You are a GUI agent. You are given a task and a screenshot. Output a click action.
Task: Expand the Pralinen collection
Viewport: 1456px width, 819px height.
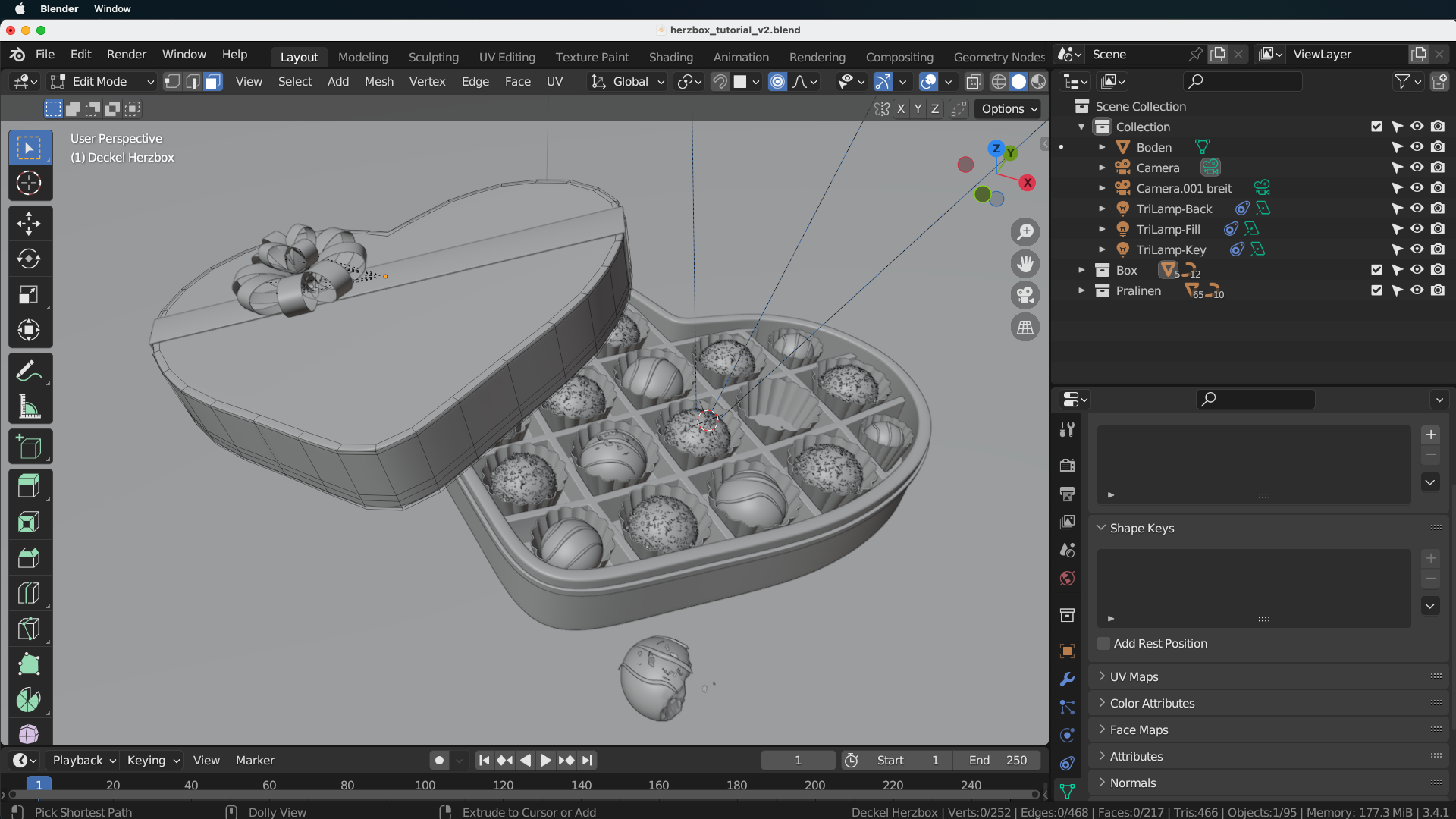[x=1082, y=290]
